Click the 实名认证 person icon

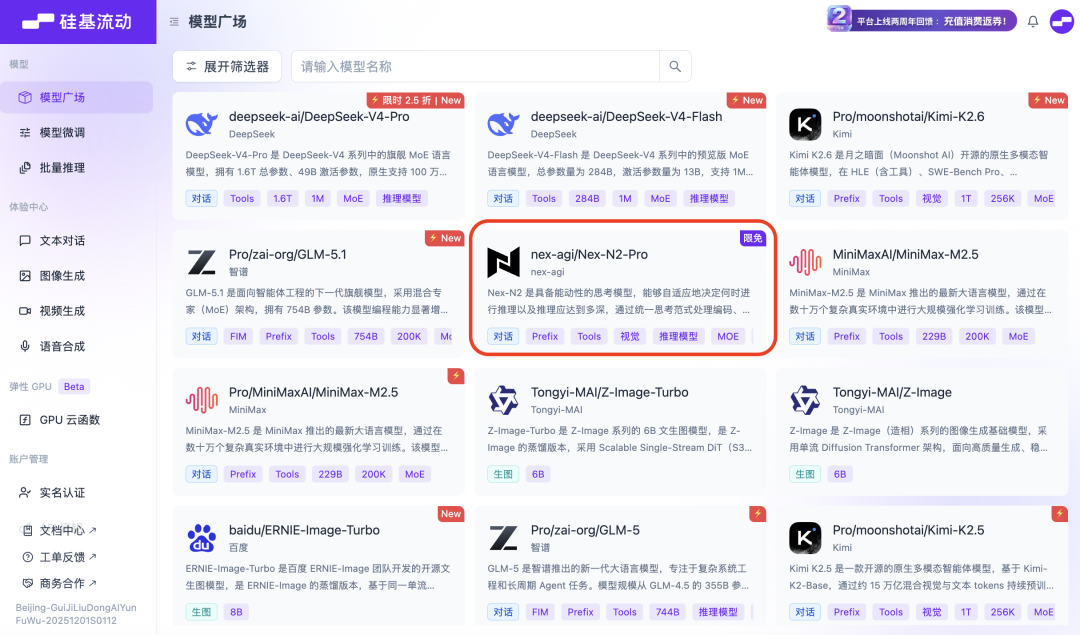point(25,492)
